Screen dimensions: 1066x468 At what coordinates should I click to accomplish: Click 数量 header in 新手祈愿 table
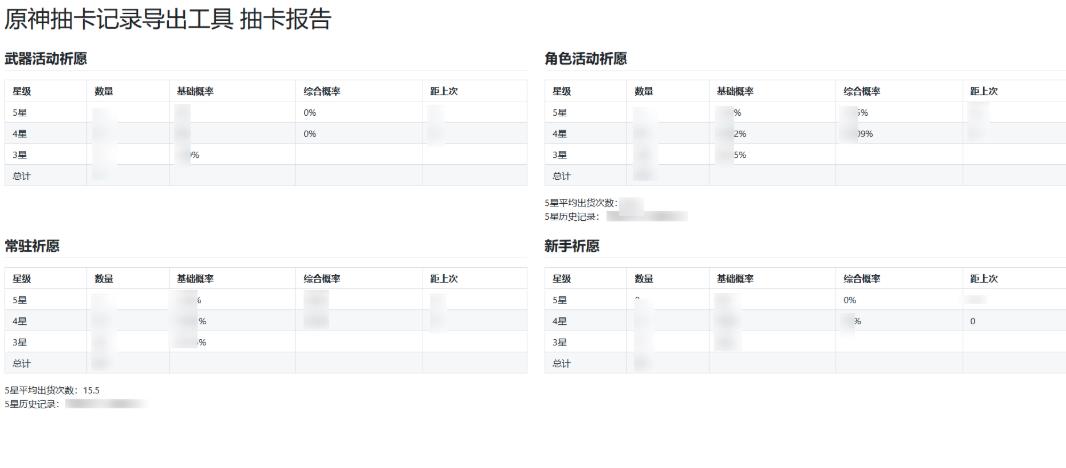point(644,279)
